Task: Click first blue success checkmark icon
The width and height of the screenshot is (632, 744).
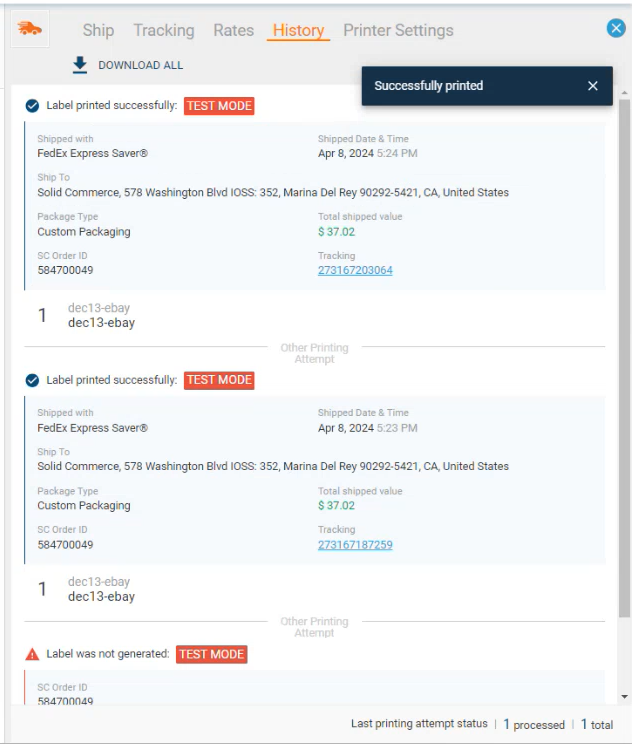Action: click(32, 106)
